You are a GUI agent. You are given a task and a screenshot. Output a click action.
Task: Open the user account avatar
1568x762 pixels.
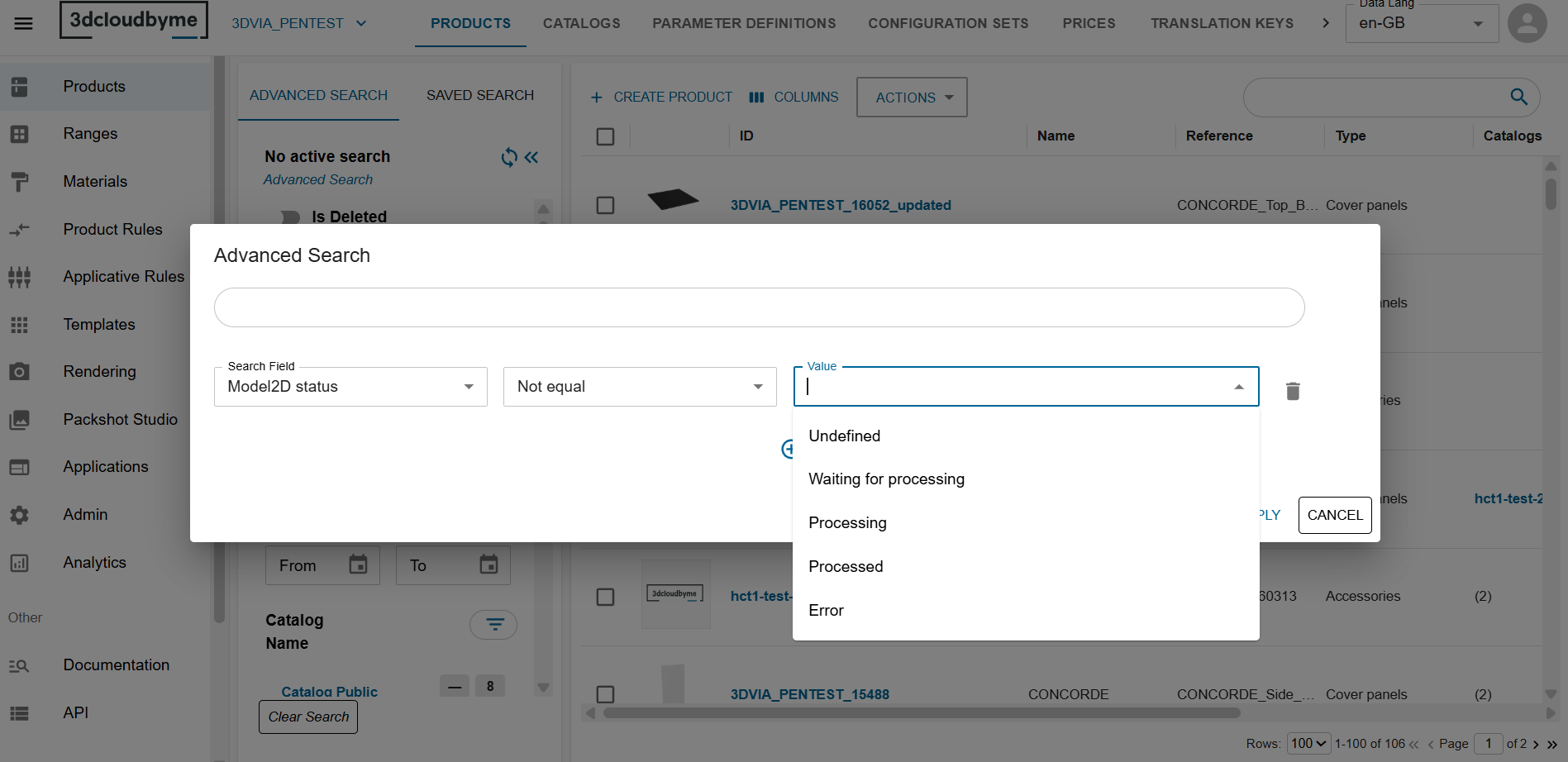tap(1527, 23)
